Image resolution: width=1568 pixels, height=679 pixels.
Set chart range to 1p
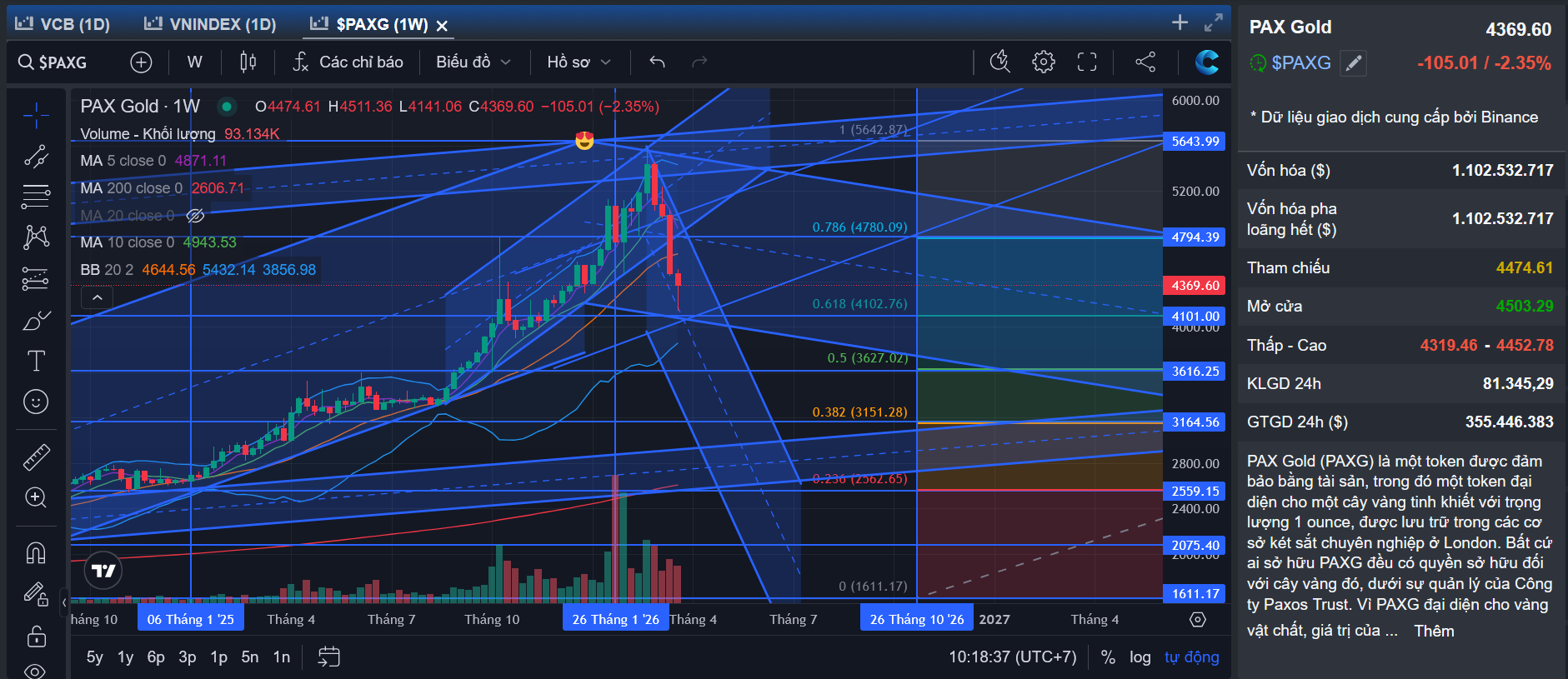218,657
